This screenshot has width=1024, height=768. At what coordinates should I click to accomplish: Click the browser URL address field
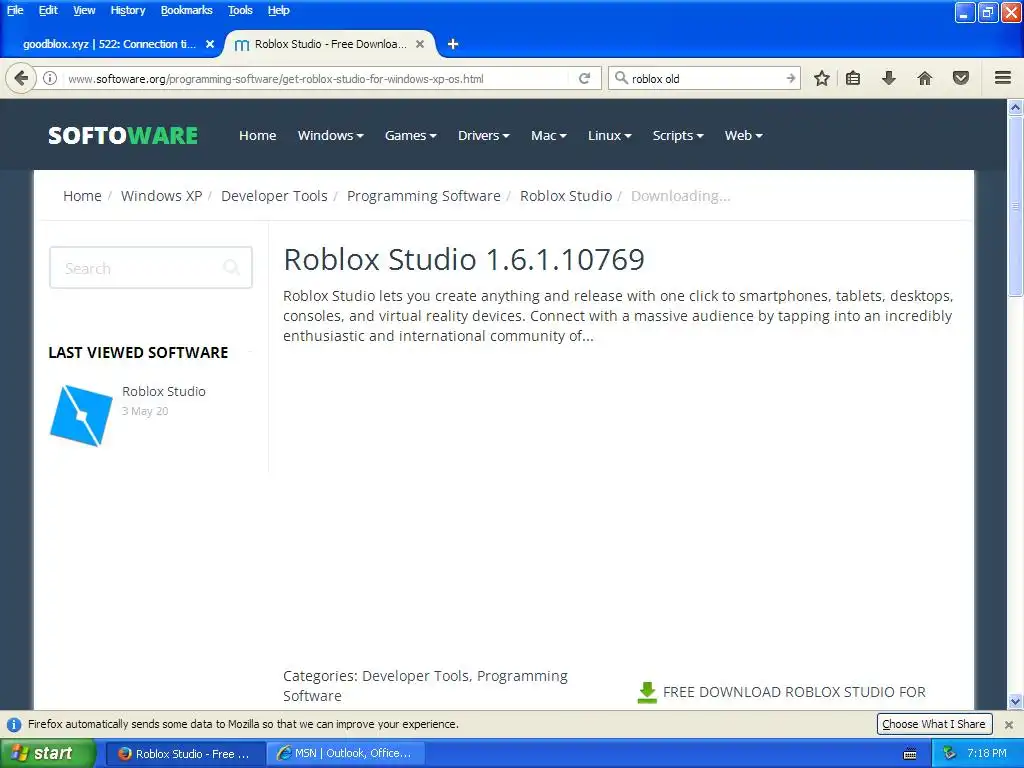[317, 78]
